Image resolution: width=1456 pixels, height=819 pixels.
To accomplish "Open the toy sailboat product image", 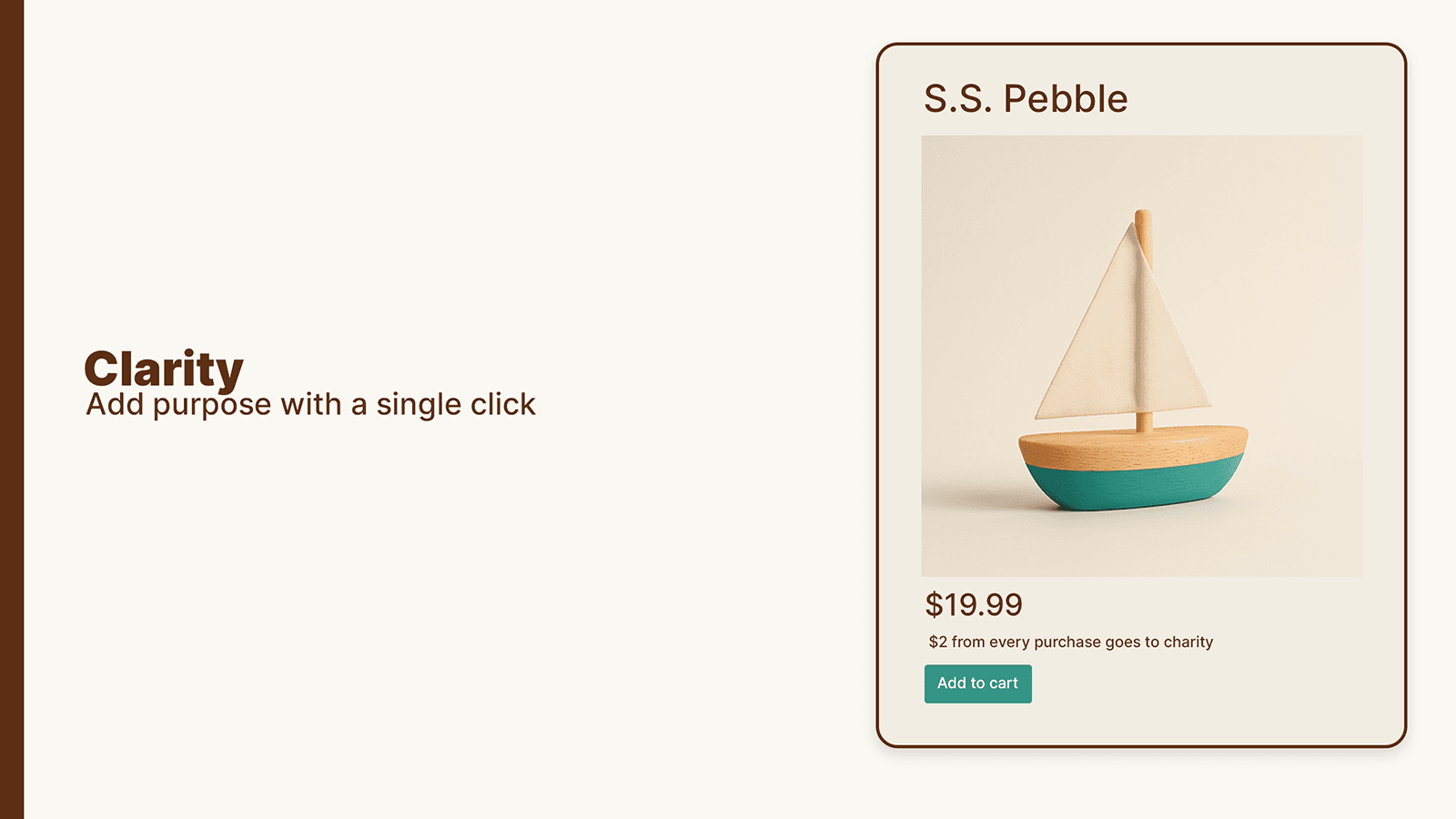I will (x=1142, y=356).
